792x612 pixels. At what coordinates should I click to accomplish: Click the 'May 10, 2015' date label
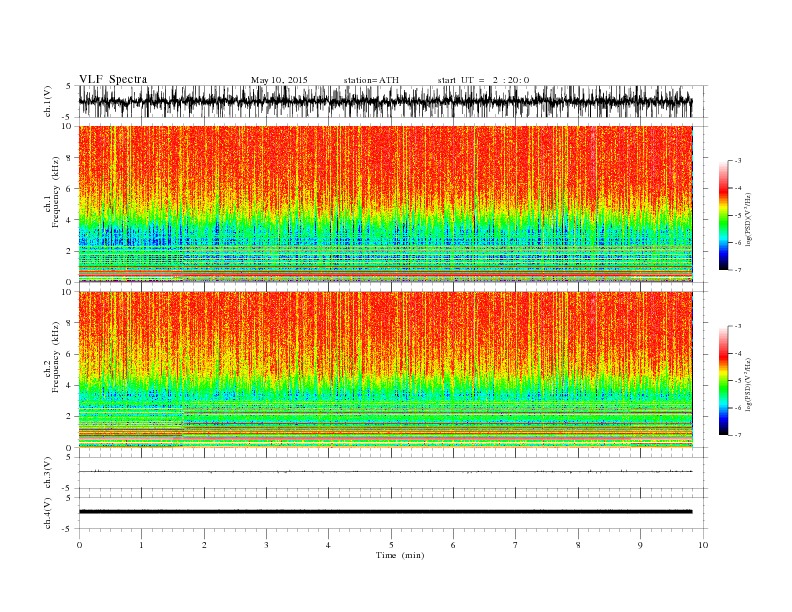click(x=279, y=80)
